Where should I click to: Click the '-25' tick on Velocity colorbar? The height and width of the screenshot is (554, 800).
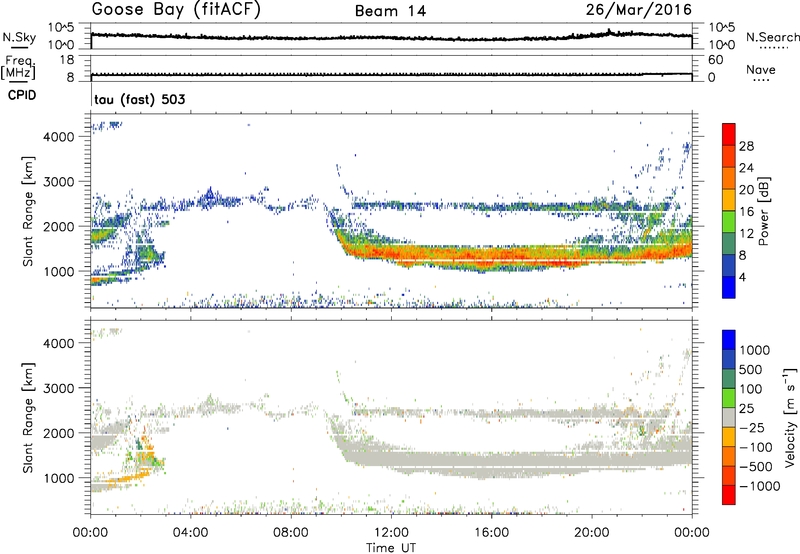[752, 428]
